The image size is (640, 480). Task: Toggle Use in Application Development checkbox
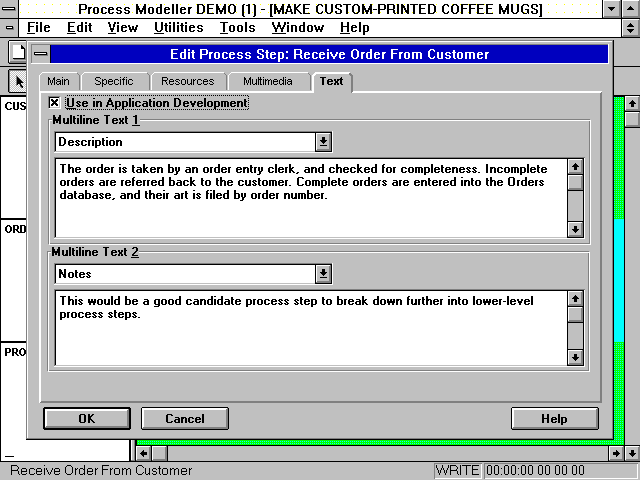[55, 103]
